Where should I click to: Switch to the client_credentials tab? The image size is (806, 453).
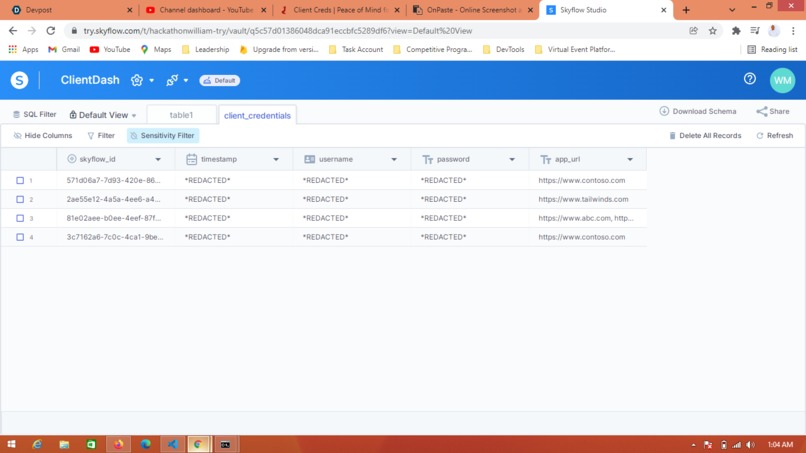coord(257,115)
